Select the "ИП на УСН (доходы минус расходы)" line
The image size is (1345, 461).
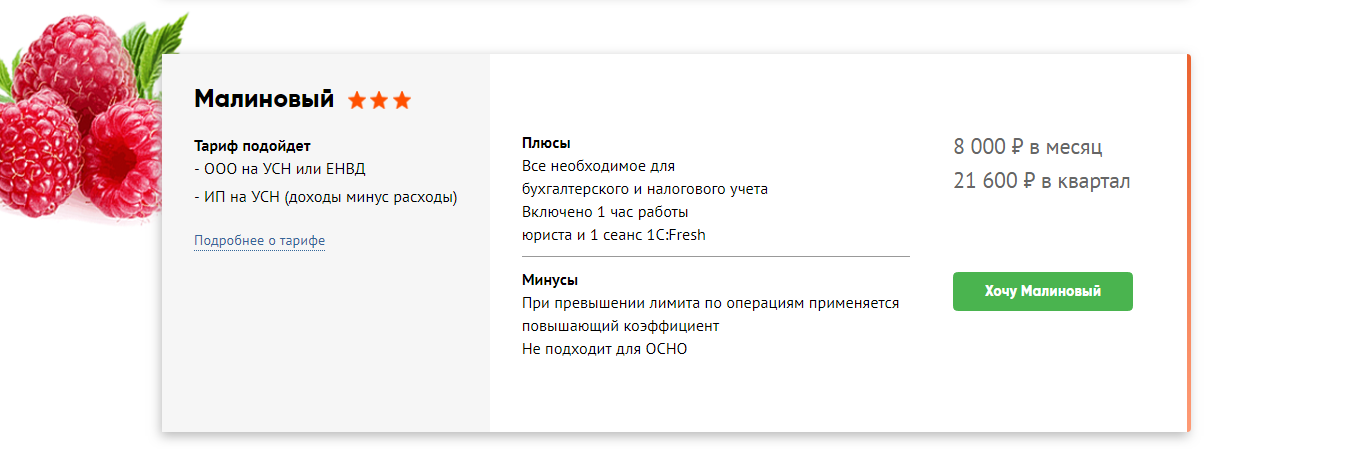[x=325, y=197]
